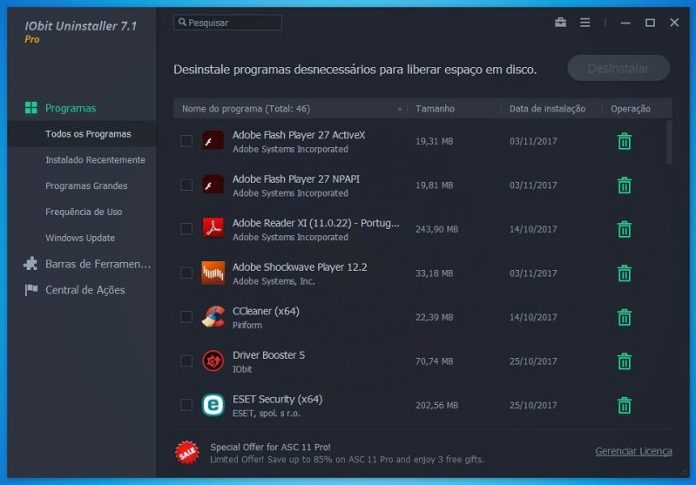Click trash icon for Adobe Reader XI
The image size is (696, 485).
[624, 229]
